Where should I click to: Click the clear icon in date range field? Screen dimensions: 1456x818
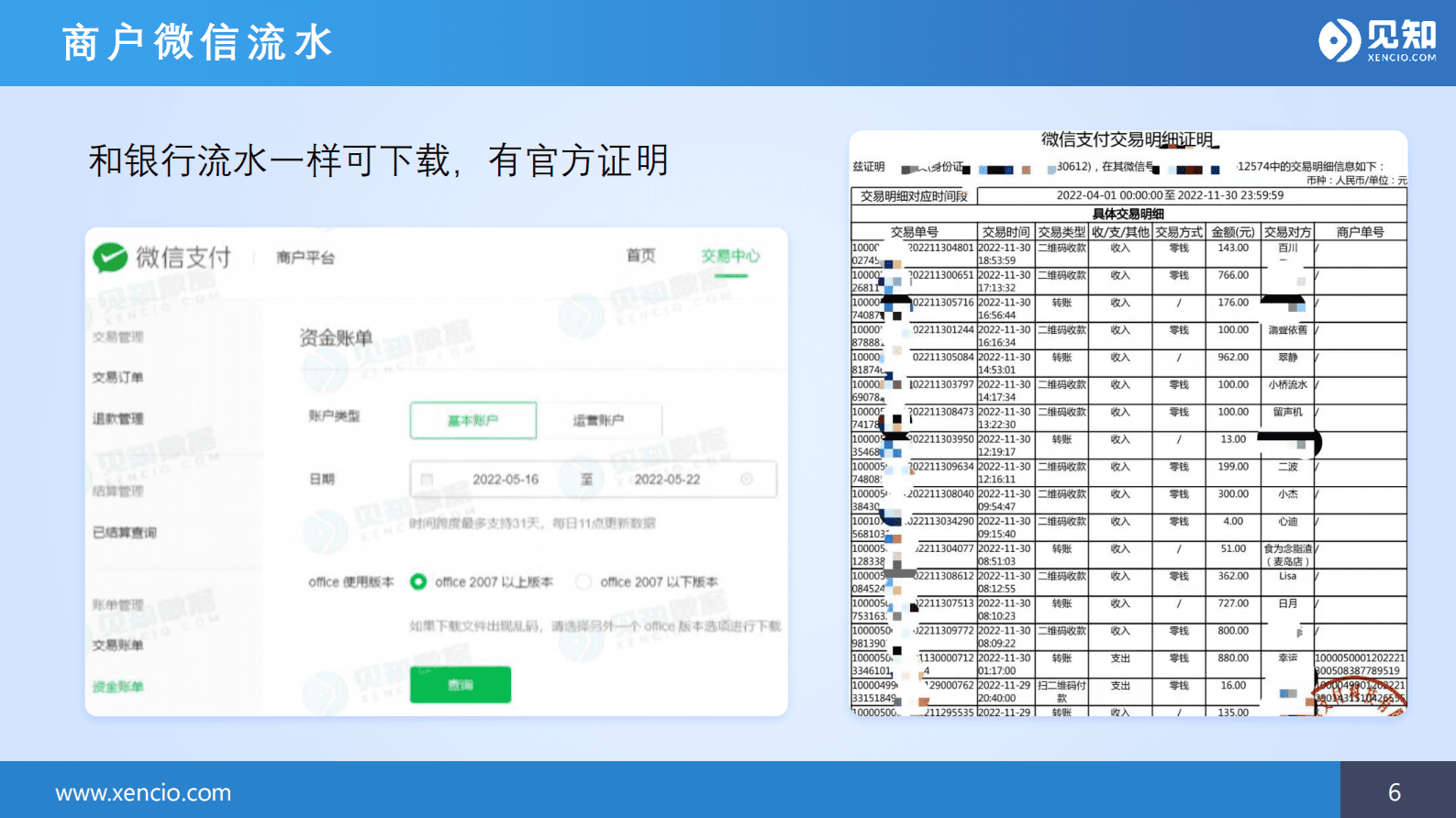coord(747,480)
